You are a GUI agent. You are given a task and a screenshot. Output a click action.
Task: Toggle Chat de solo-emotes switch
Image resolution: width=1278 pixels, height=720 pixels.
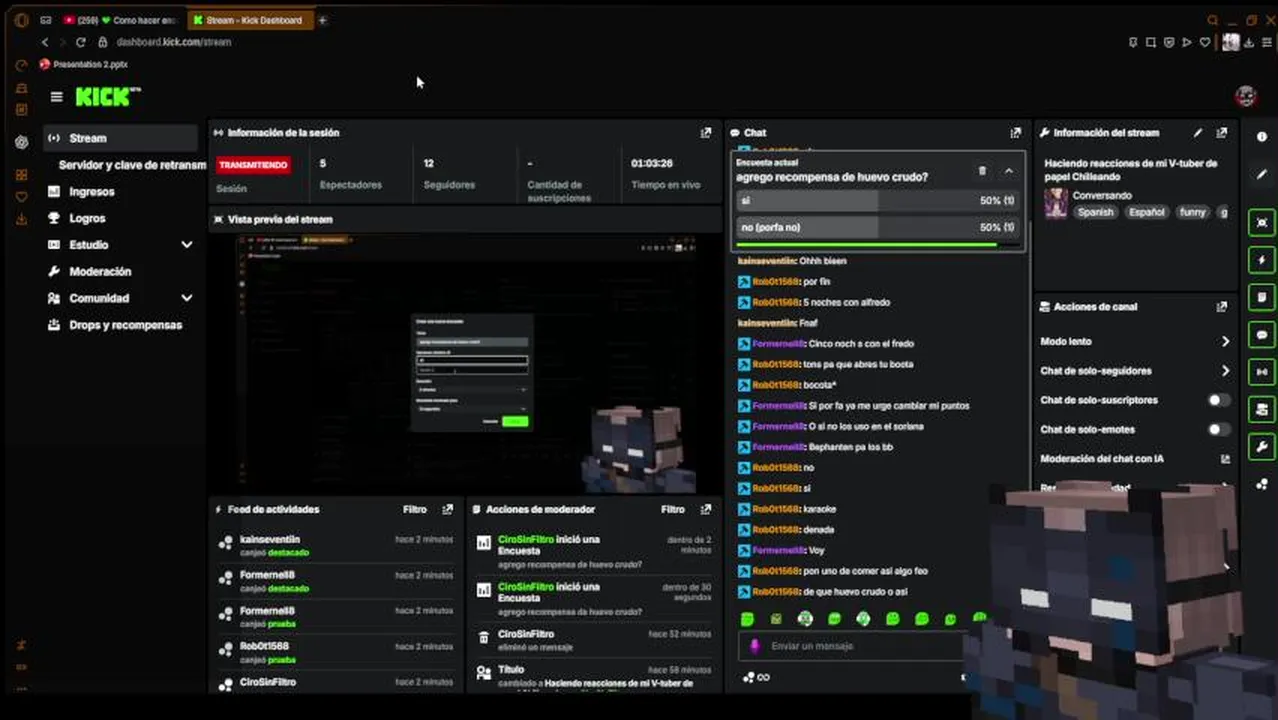(1219, 429)
